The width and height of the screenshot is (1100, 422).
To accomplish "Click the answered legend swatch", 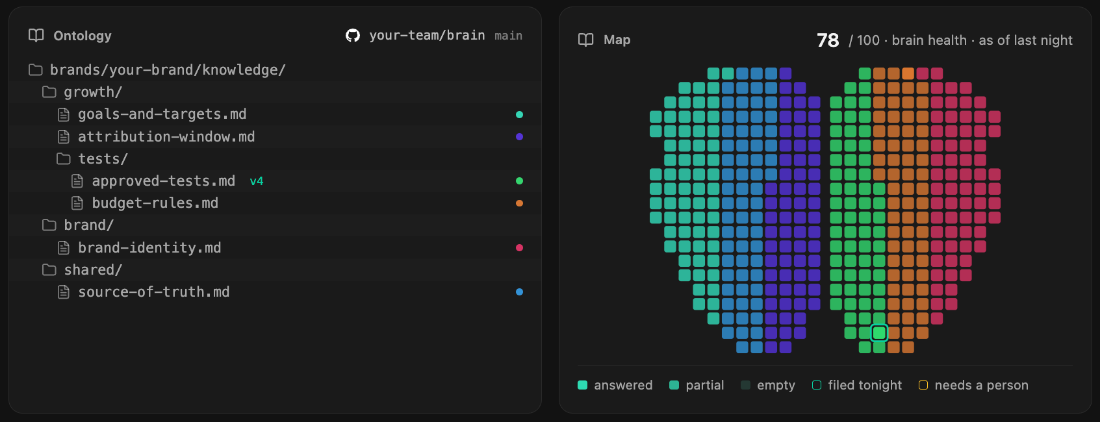I will point(582,385).
